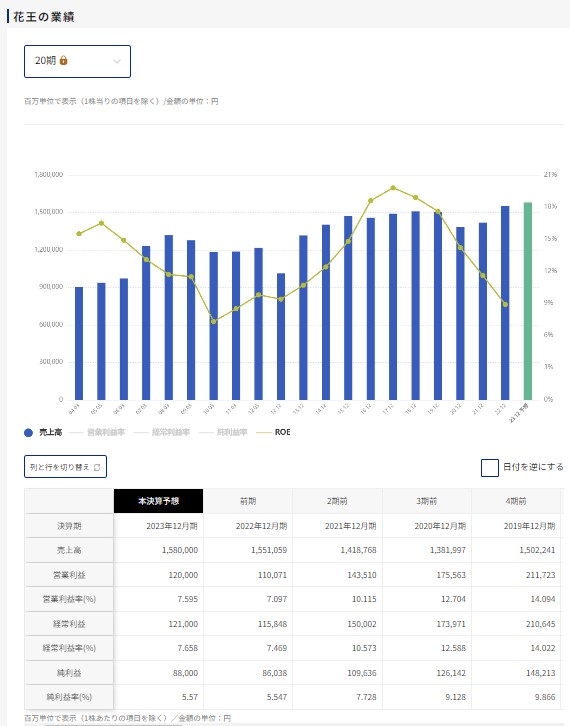Click operating profit value 120,000
Screen dimensions: 570x726
point(183,575)
